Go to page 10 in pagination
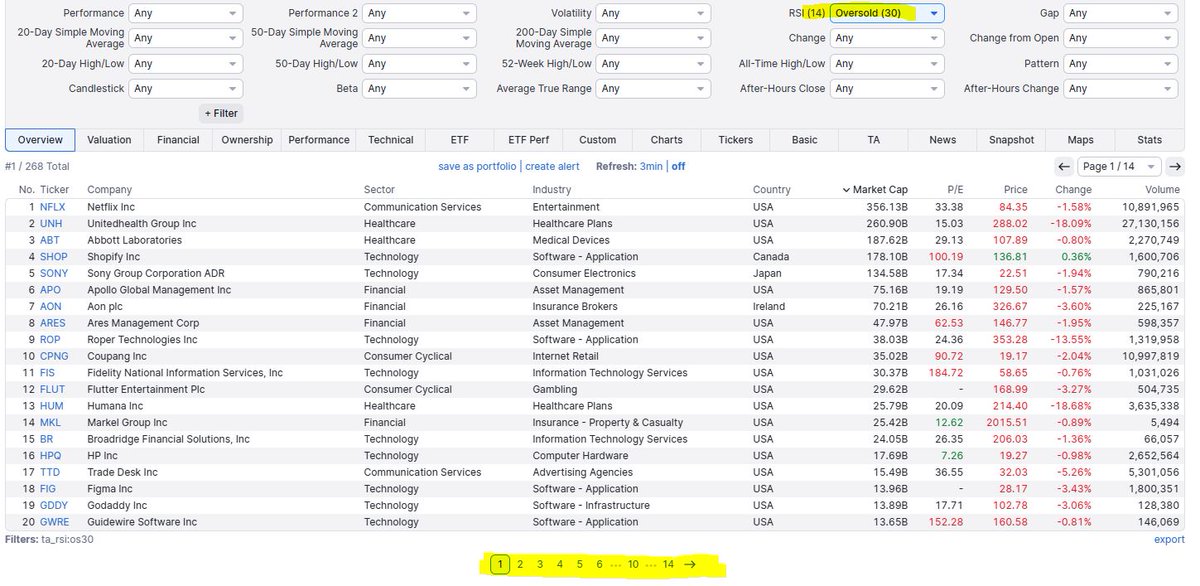This screenshot has height=586, width=1200. pyautogui.click(x=633, y=565)
